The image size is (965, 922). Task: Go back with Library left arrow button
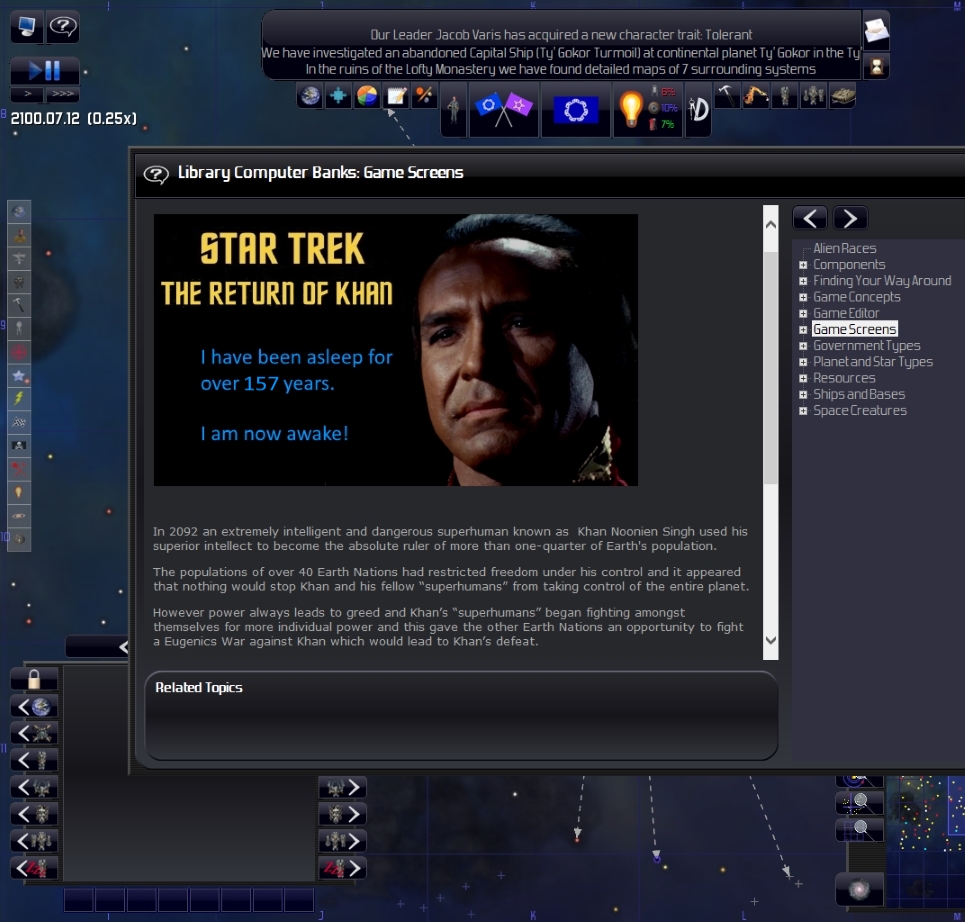810,218
